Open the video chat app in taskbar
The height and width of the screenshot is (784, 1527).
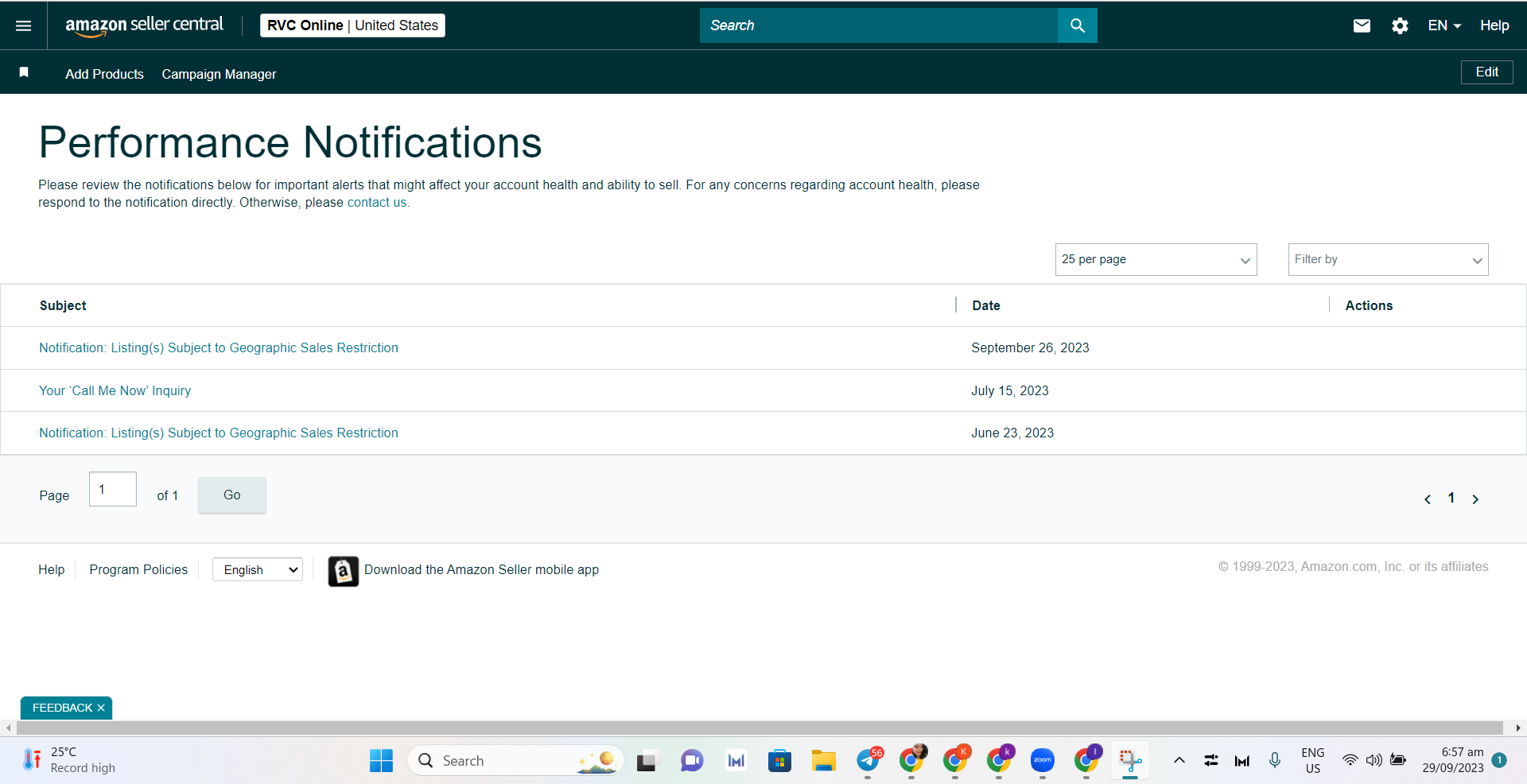click(692, 761)
